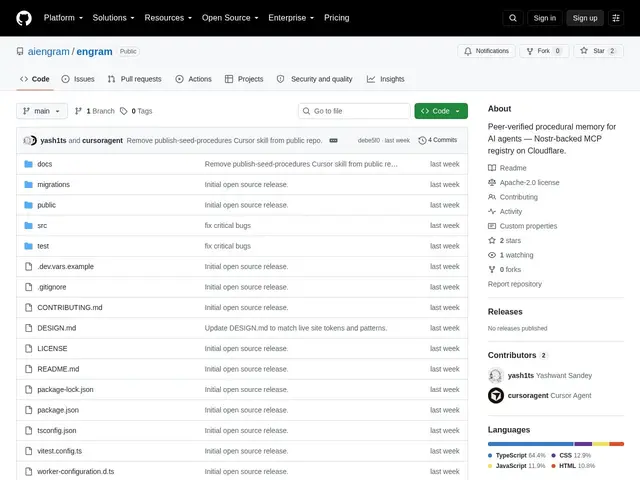The height and width of the screenshot is (480, 640).
Task: Open the package-lock.json file
Action: [65, 389]
